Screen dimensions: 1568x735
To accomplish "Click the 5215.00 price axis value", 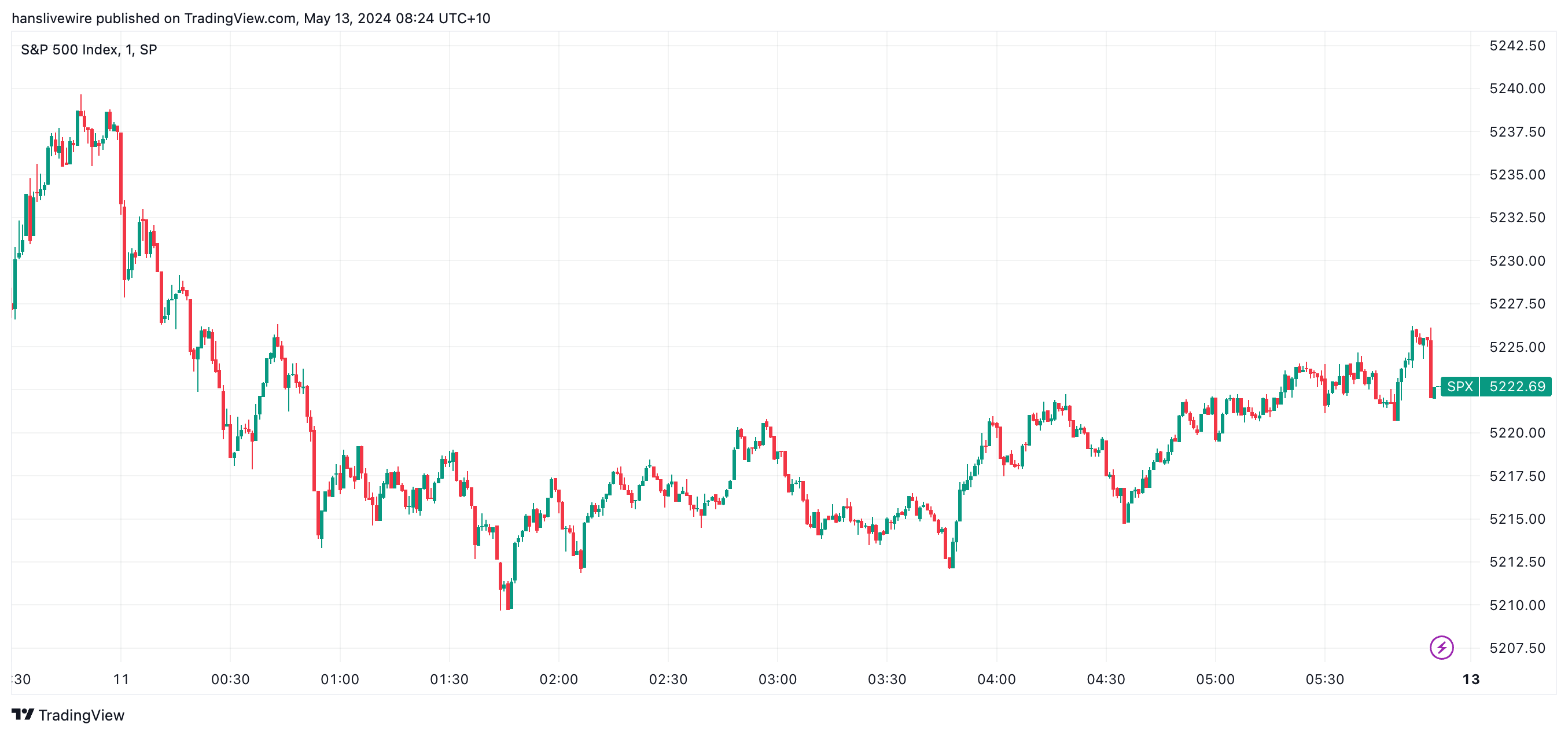I will pos(1517,519).
